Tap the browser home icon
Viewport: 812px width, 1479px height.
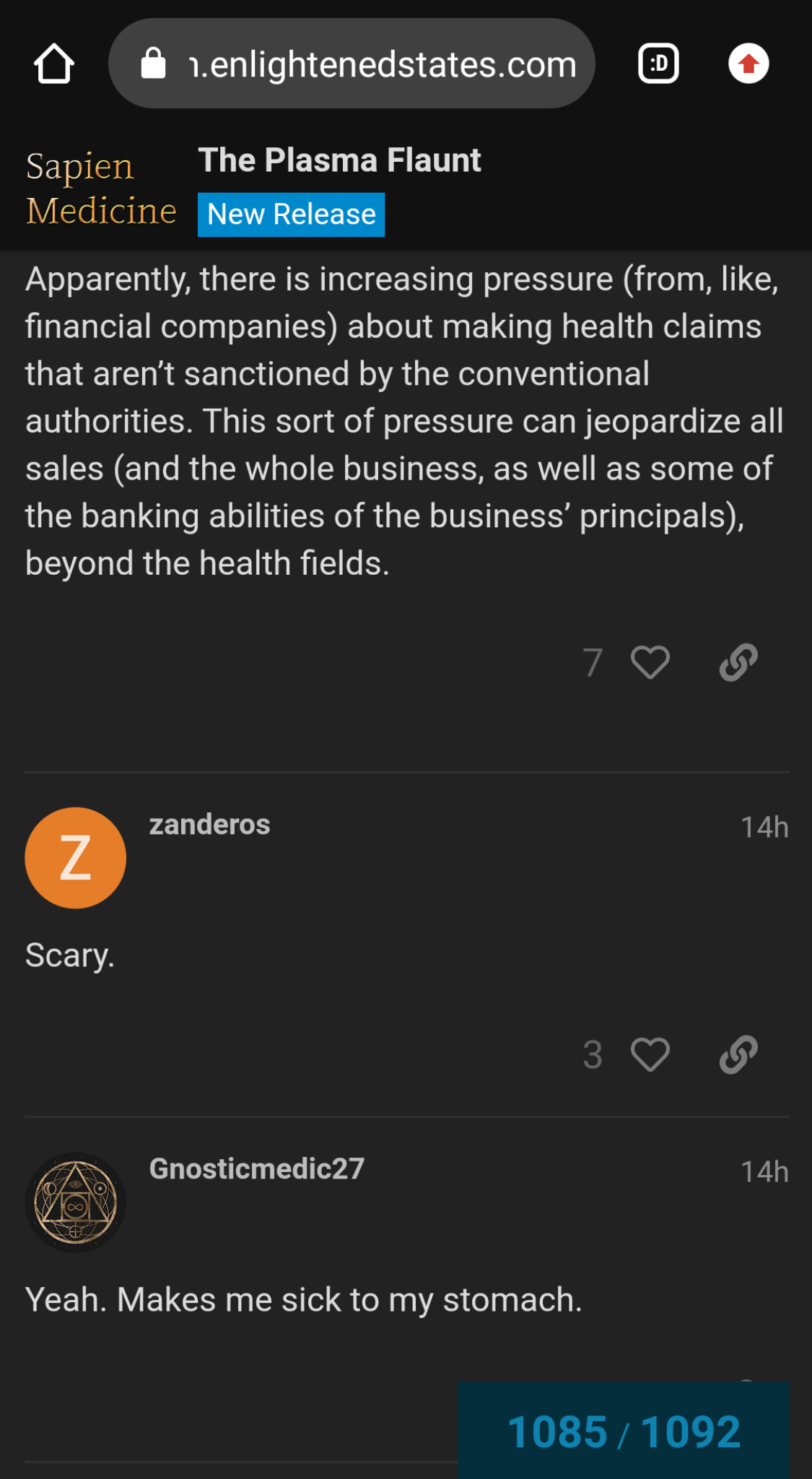54,64
